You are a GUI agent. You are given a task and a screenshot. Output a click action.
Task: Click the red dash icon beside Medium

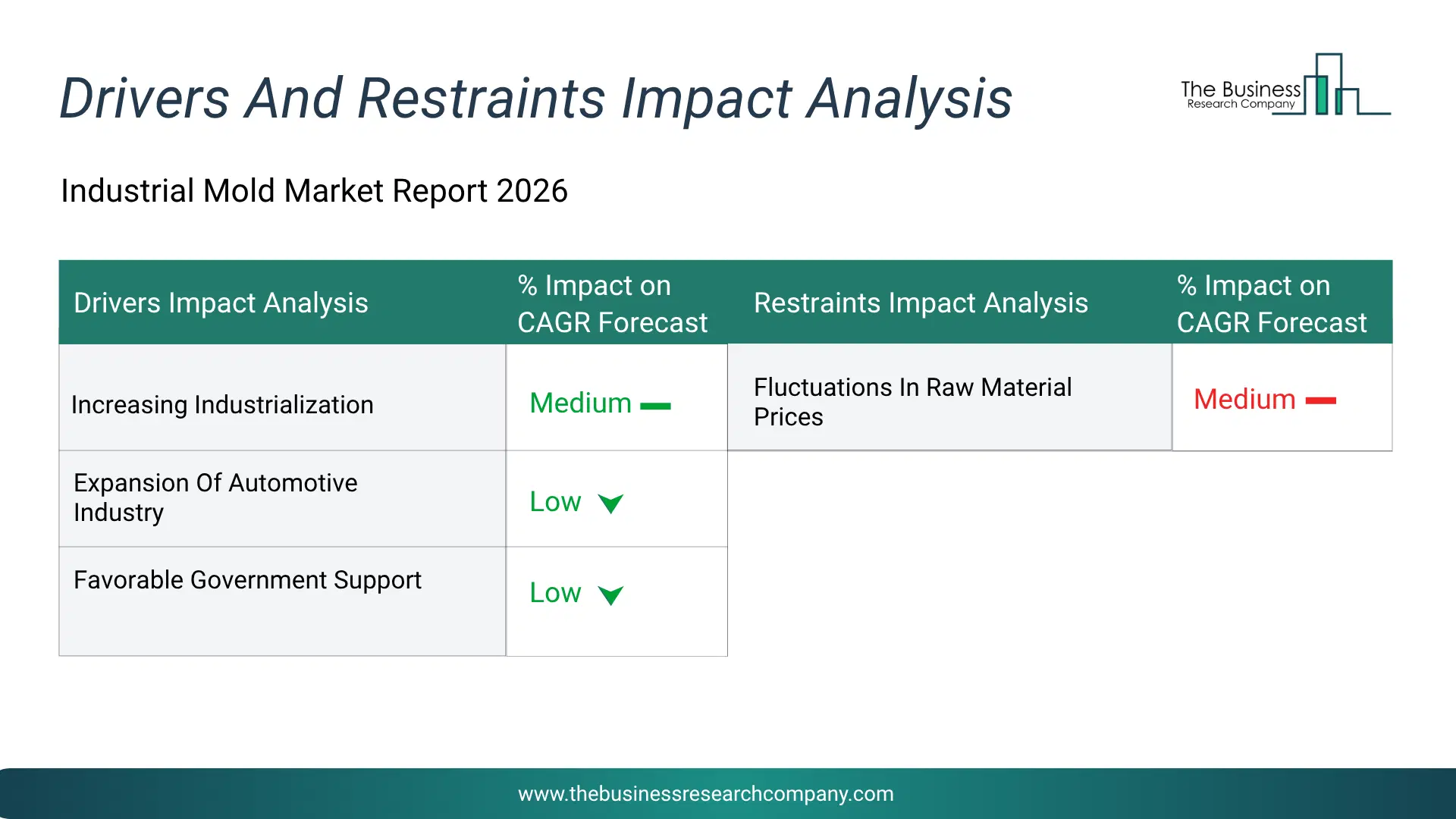tap(1320, 400)
